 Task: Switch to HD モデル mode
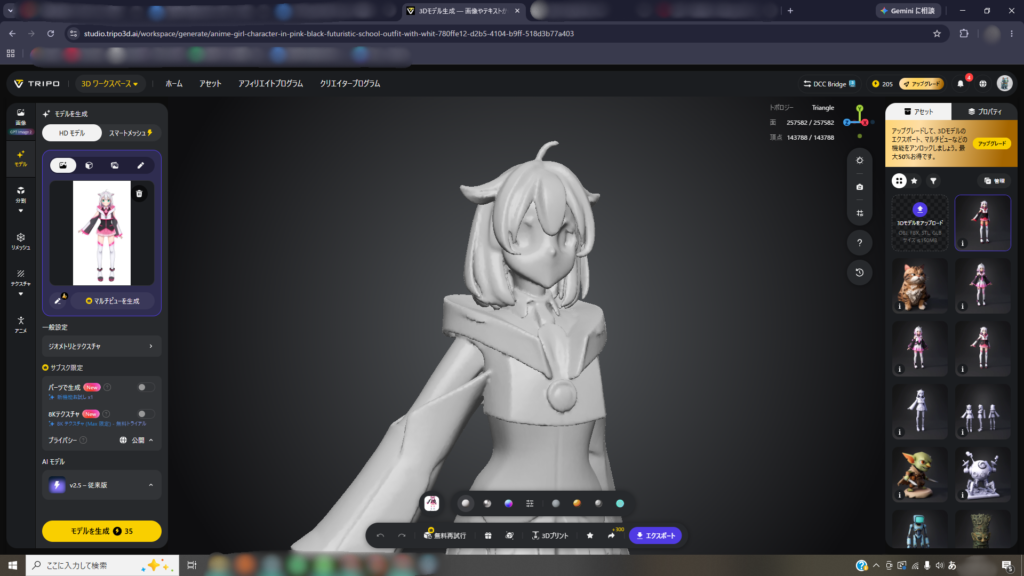point(72,133)
